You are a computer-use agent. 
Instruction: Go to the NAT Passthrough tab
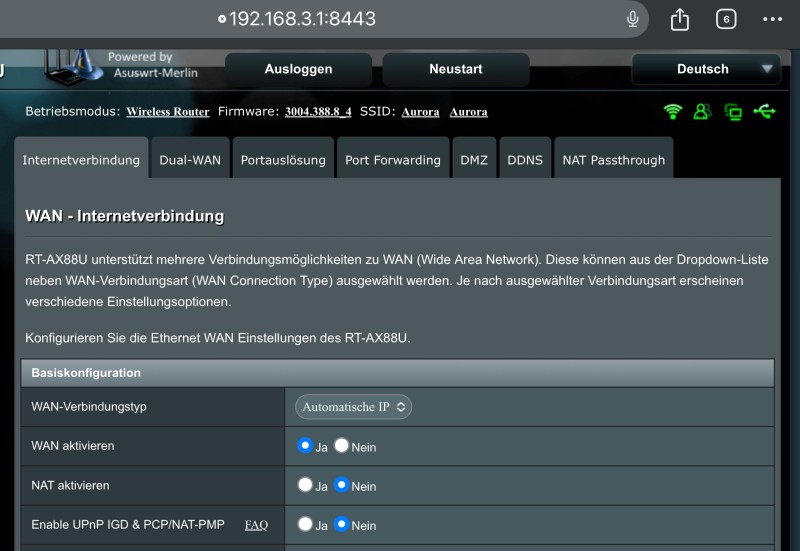coord(613,160)
